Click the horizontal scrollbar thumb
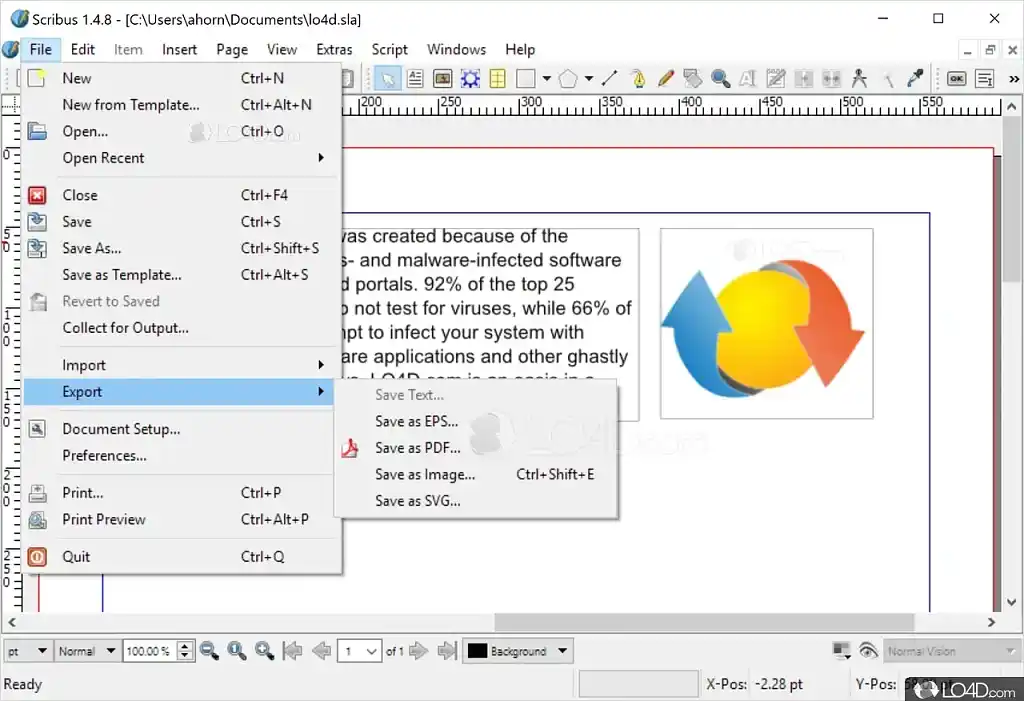 [x=703, y=622]
